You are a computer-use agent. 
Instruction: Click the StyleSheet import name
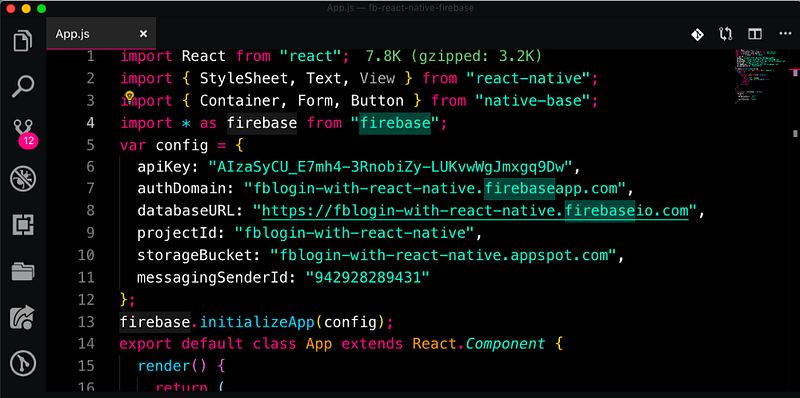244,78
